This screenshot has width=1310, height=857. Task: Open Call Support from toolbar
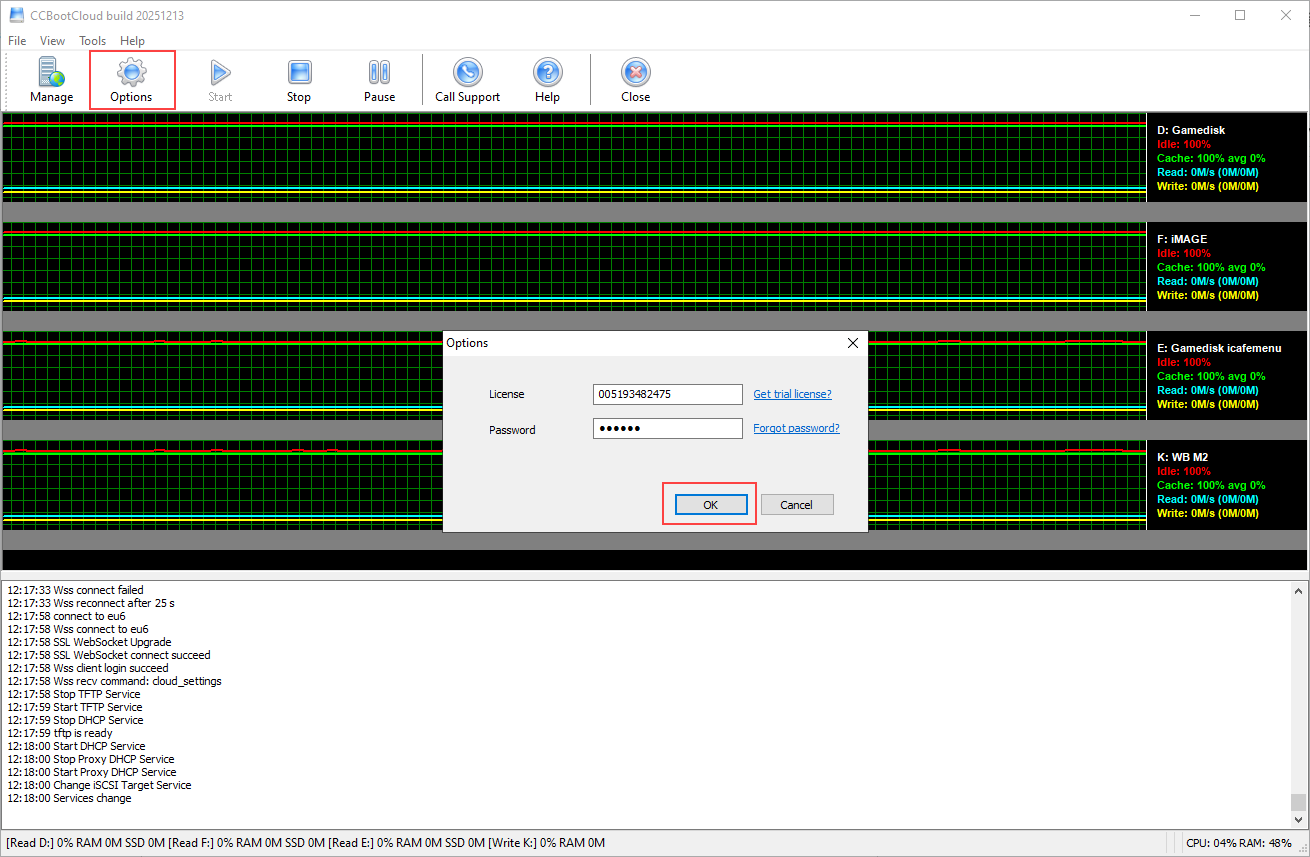(467, 73)
